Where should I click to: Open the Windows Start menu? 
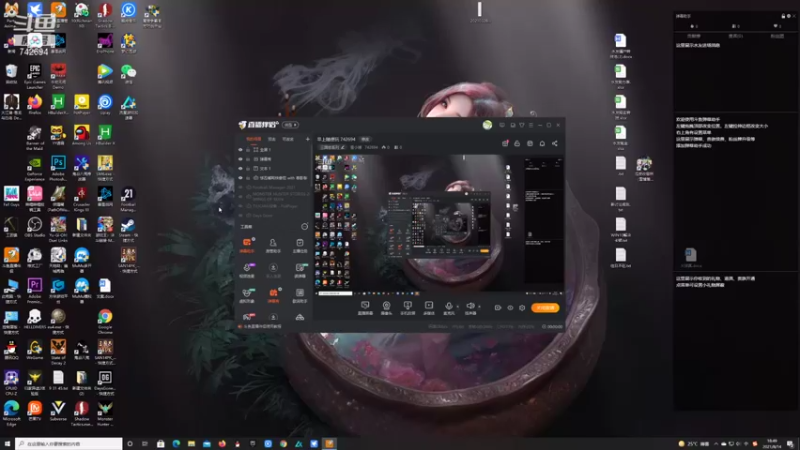7,443
